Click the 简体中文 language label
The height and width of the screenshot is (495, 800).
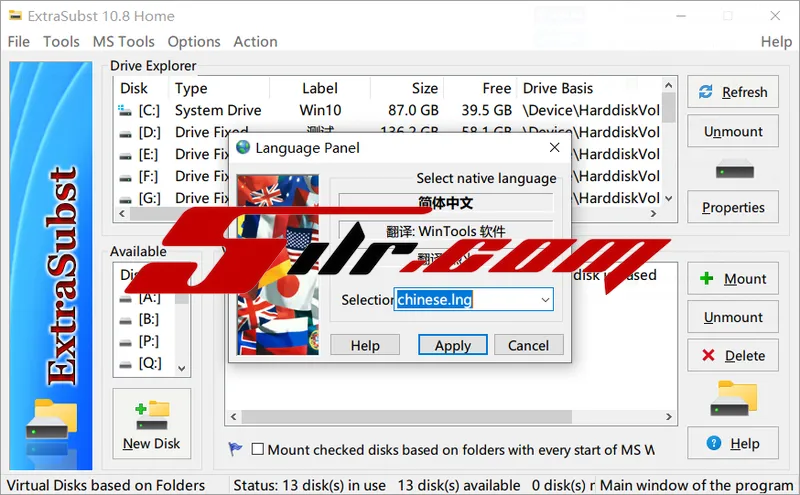(445, 203)
